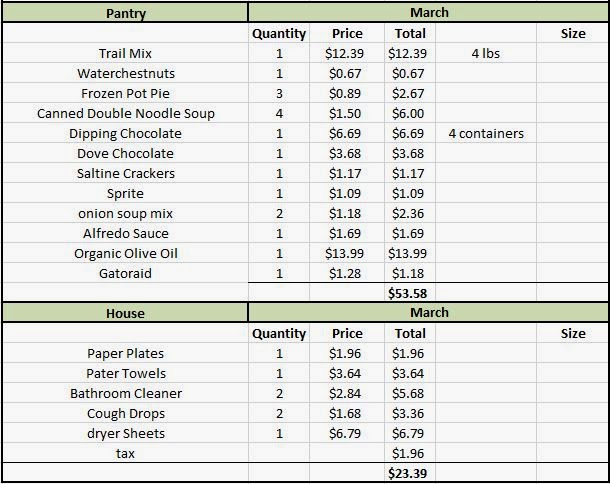Viewport: 610px width, 484px height.
Task: Select the House total $23.39 cell
Action: pyautogui.click(x=407, y=473)
